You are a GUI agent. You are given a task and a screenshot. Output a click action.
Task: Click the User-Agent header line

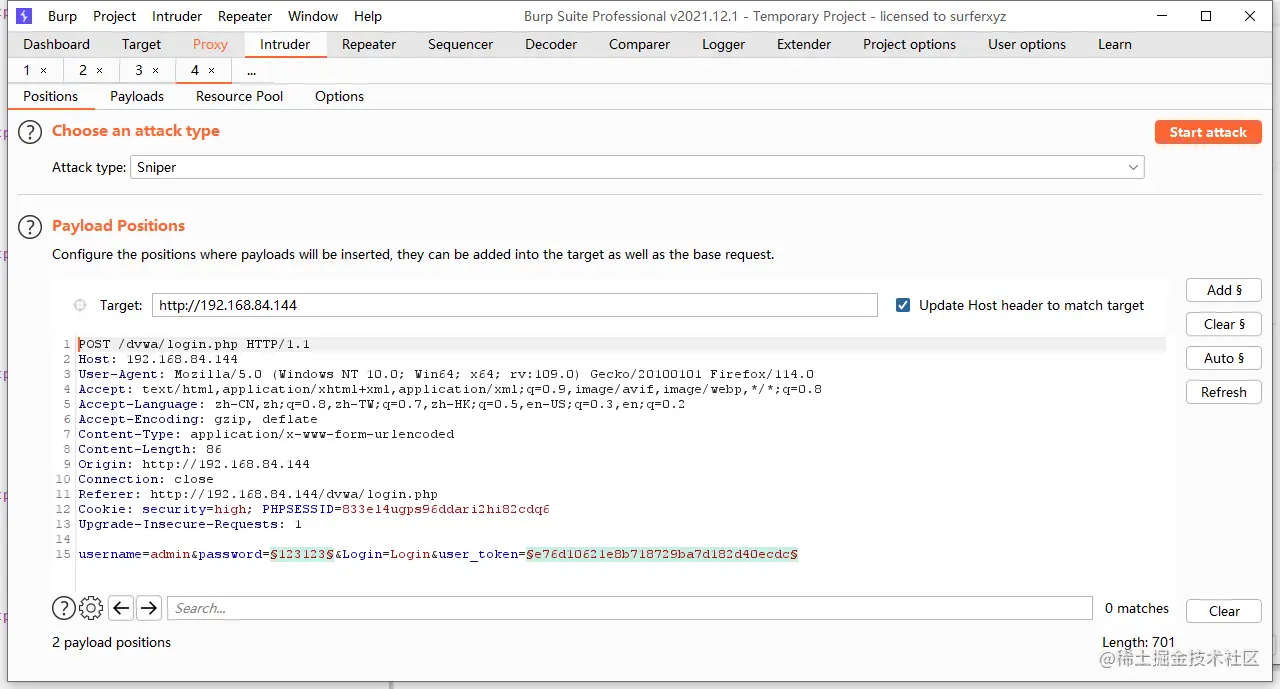(x=446, y=374)
